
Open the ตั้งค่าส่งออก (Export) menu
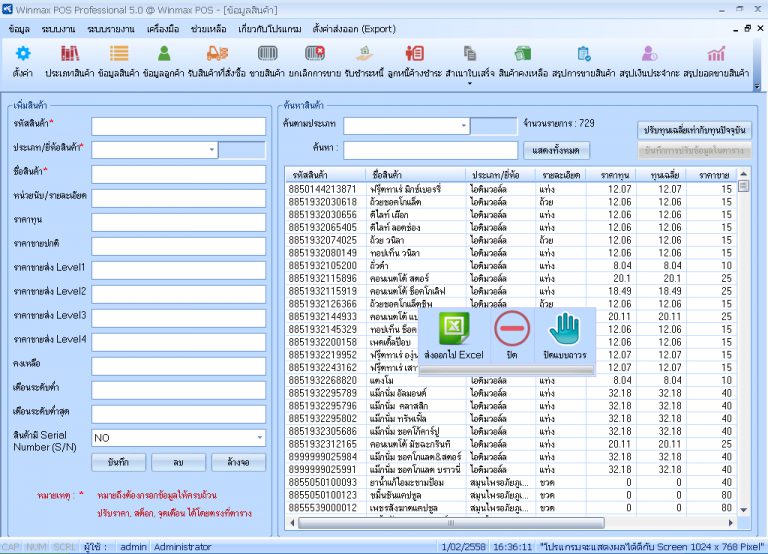[354, 29]
